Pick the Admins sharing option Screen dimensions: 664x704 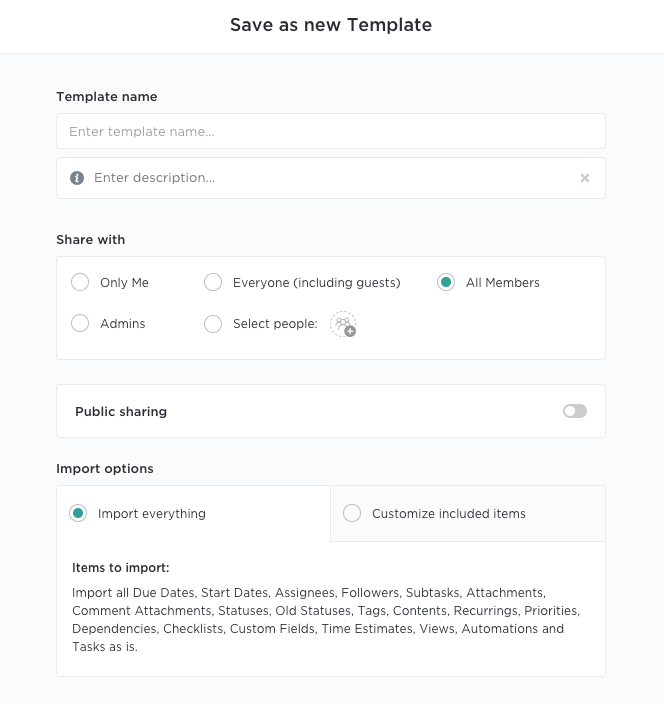[x=80, y=324]
